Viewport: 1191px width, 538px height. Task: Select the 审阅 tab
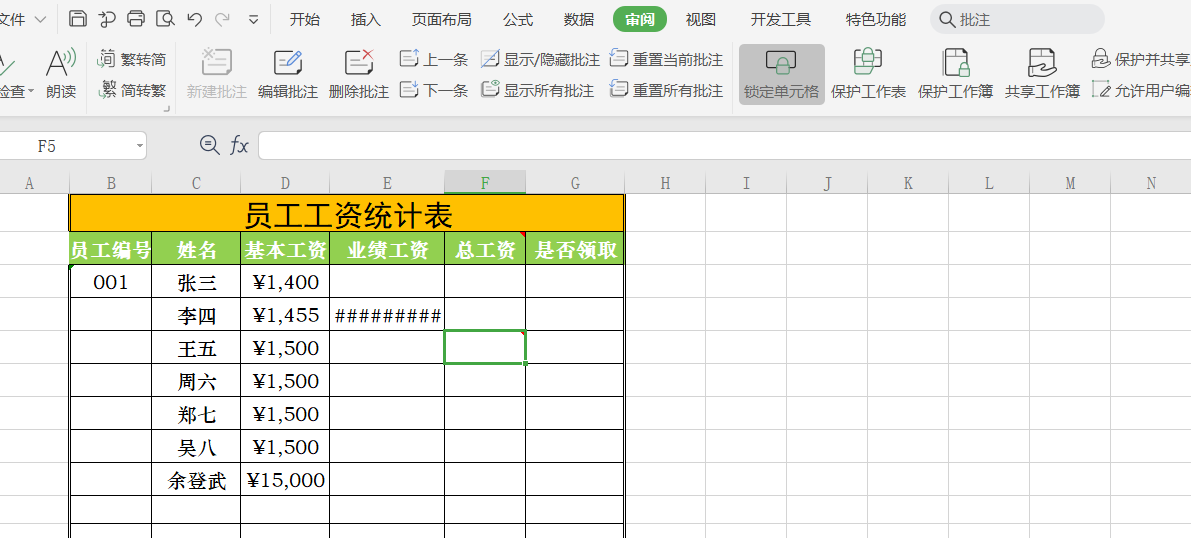click(x=640, y=20)
